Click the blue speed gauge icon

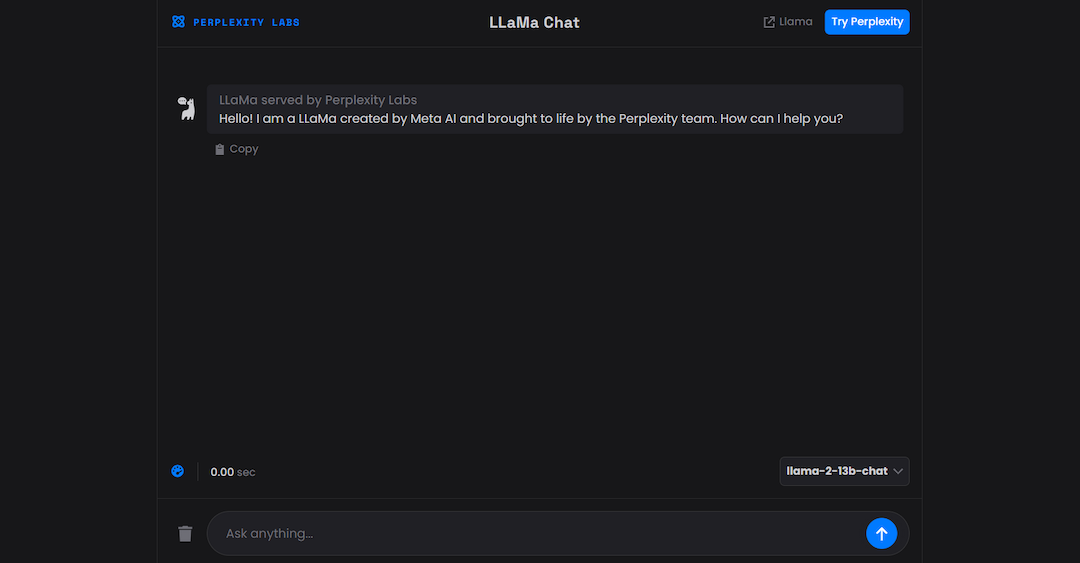[x=178, y=471]
